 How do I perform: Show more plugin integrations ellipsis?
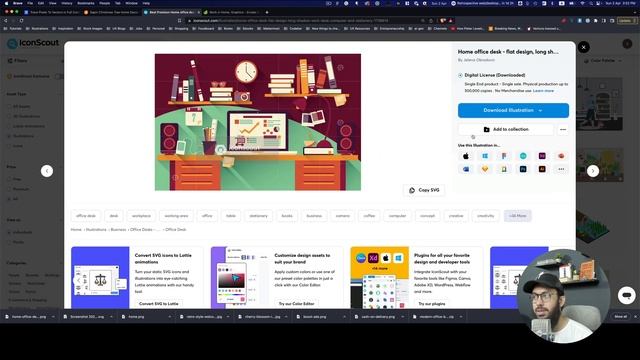(x=561, y=169)
